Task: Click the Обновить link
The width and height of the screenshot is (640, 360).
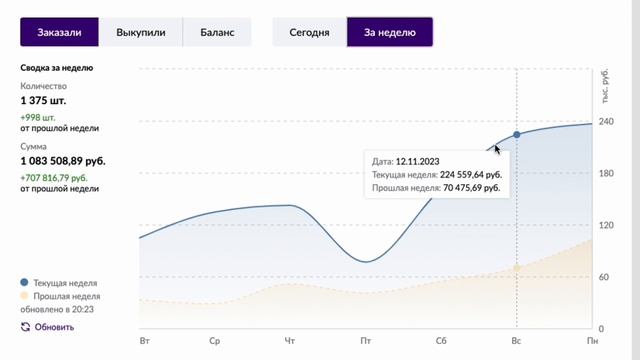Action: pyautogui.click(x=54, y=327)
